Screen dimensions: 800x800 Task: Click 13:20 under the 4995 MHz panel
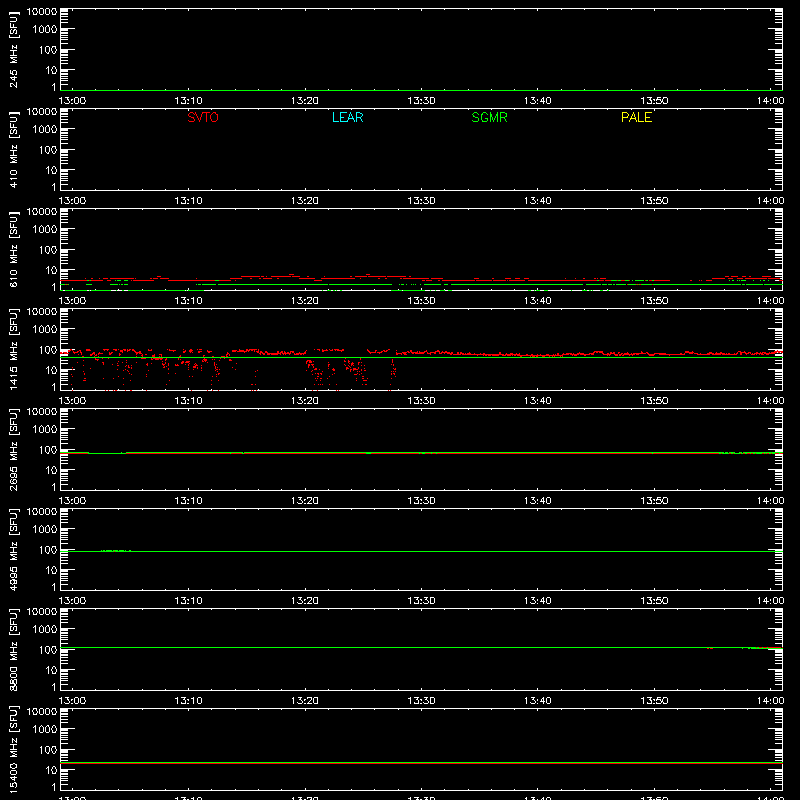click(x=305, y=601)
